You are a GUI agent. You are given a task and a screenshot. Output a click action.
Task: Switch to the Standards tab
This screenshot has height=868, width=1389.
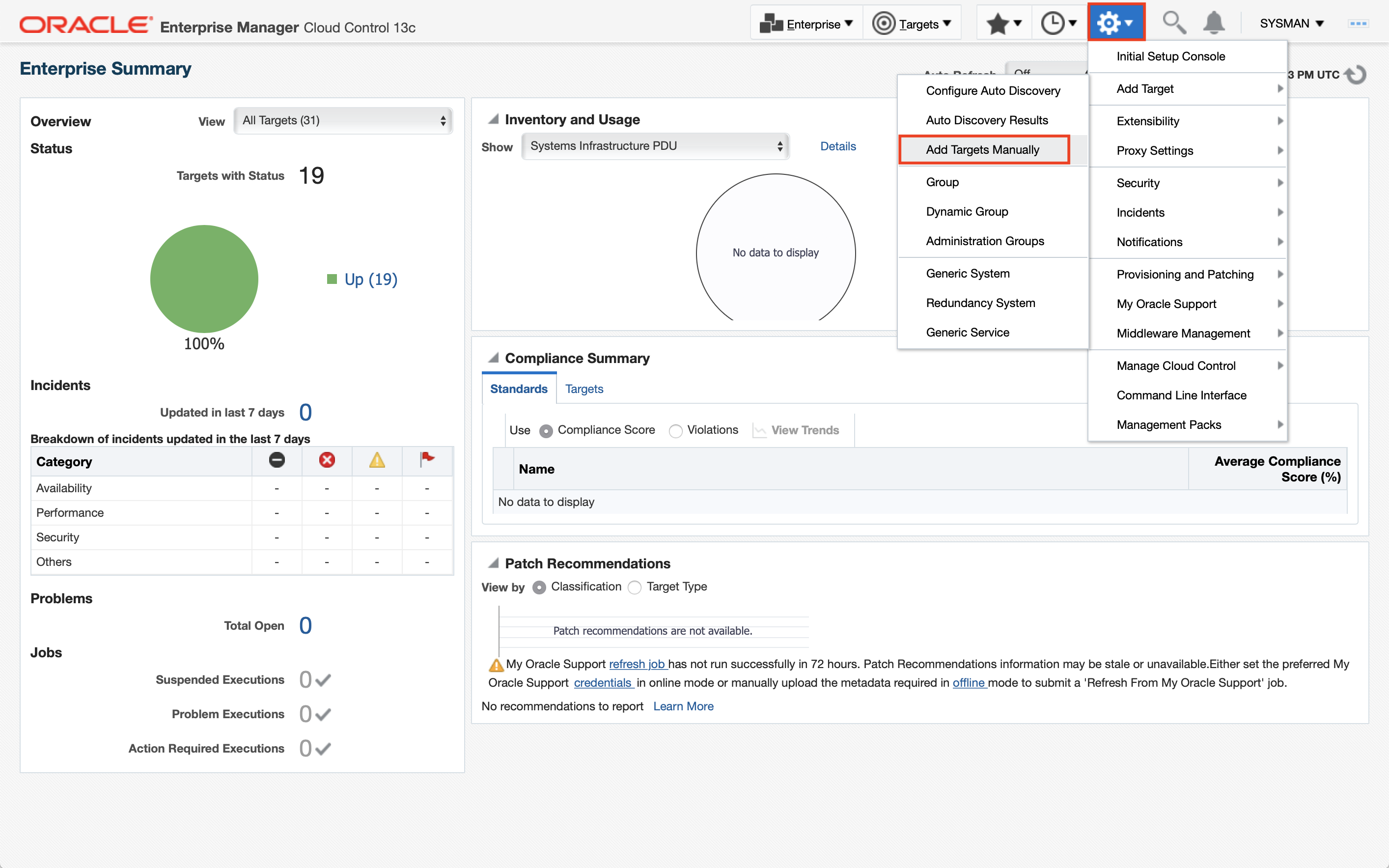point(519,389)
